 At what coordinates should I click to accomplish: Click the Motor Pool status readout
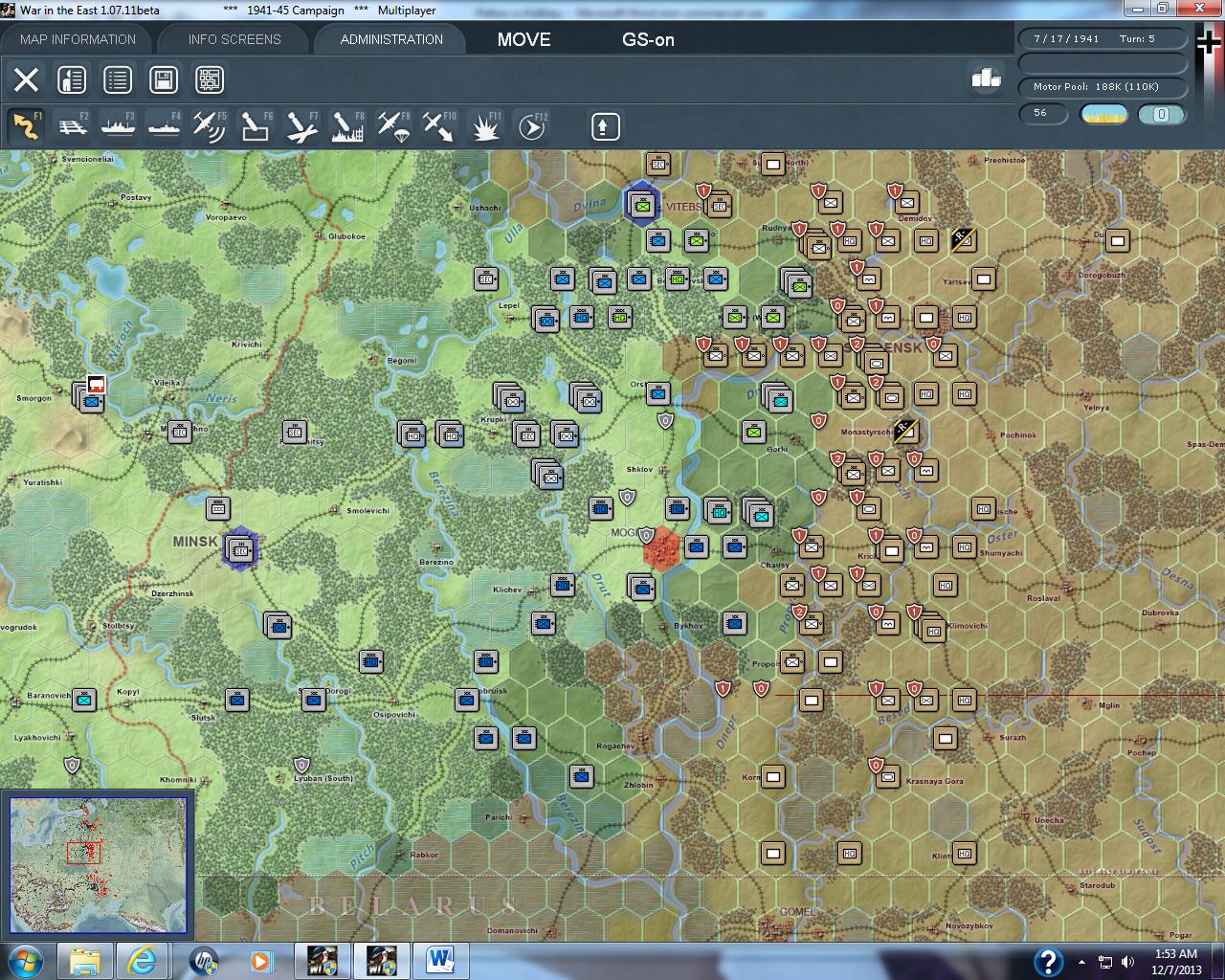coord(1102,87)
